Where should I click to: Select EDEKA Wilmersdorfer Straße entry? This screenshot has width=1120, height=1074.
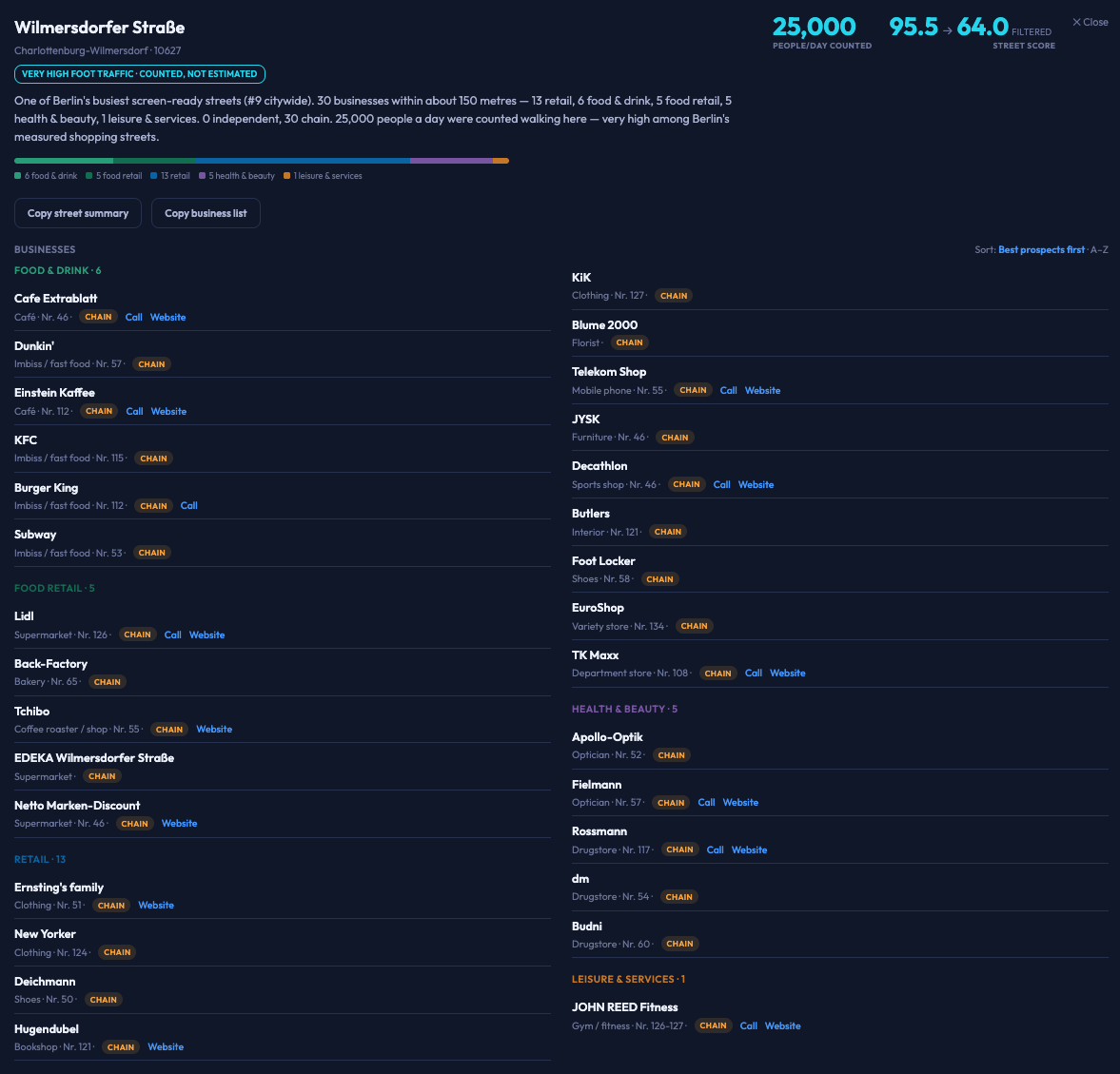click(94, 758)
